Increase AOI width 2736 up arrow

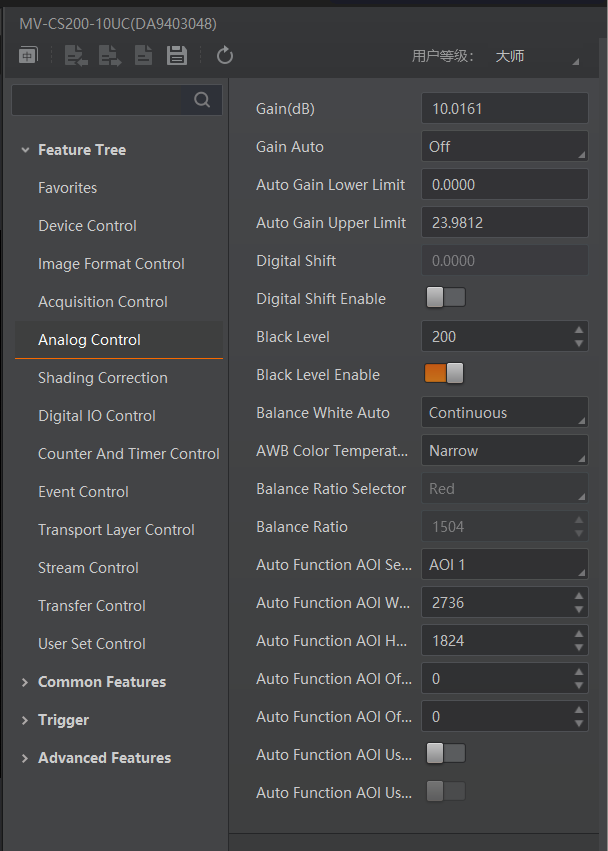[x=579, y=595]
